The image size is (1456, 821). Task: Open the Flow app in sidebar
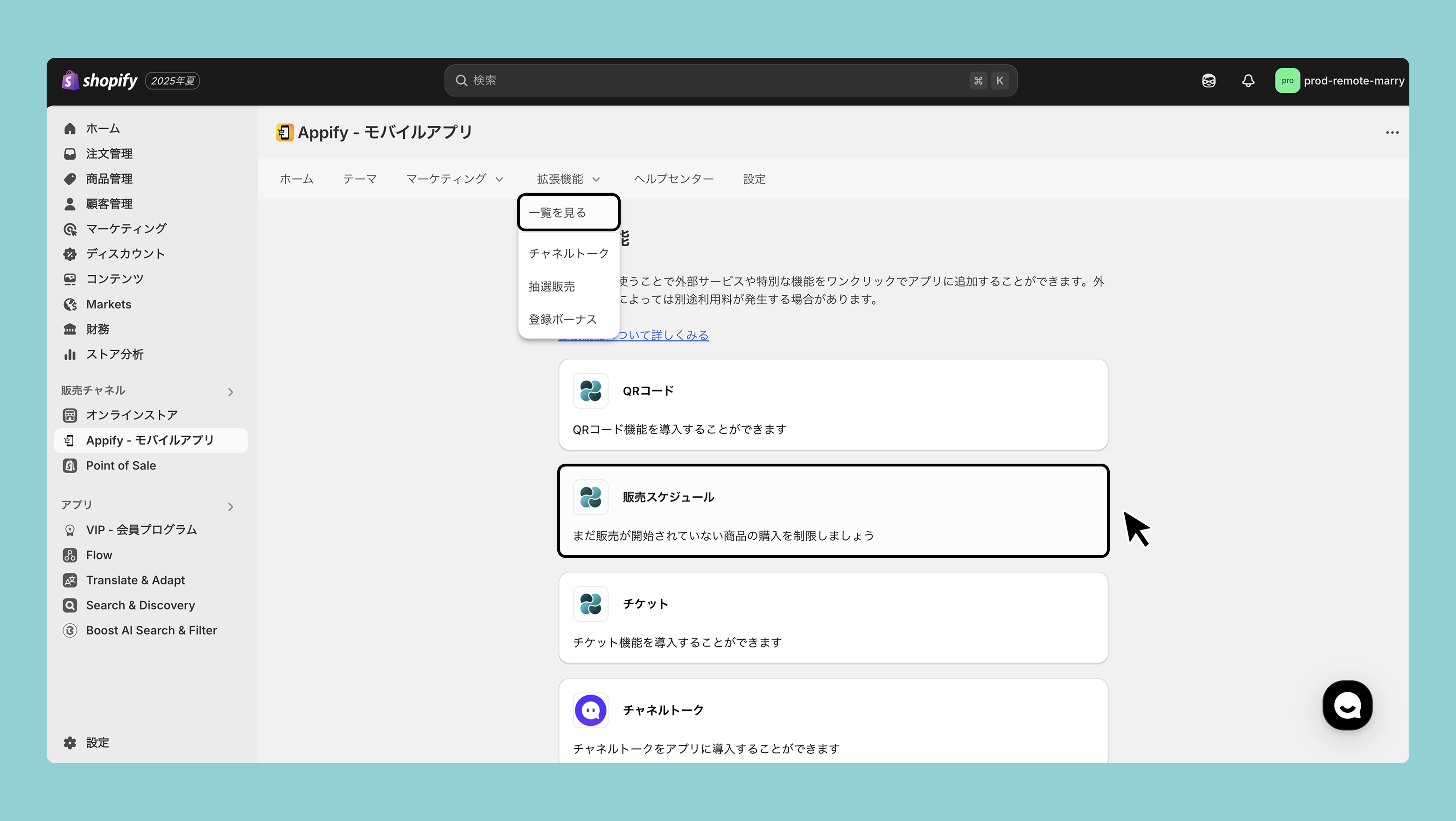[99, 555]
